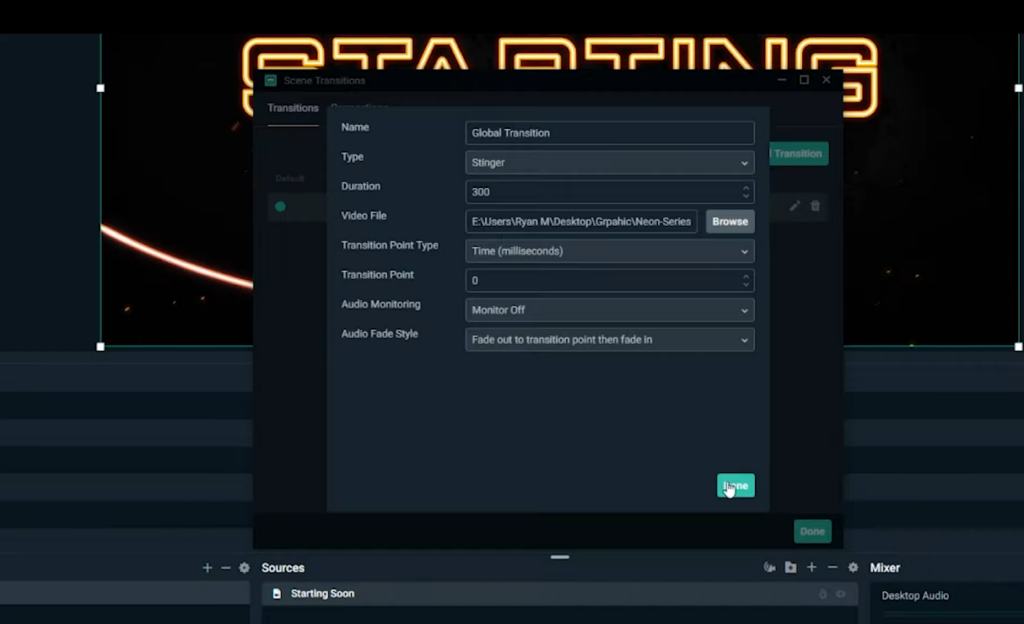The image size is (1024, 624).
Task: Switch to the Transitions tab
Action: click(292, 108)
